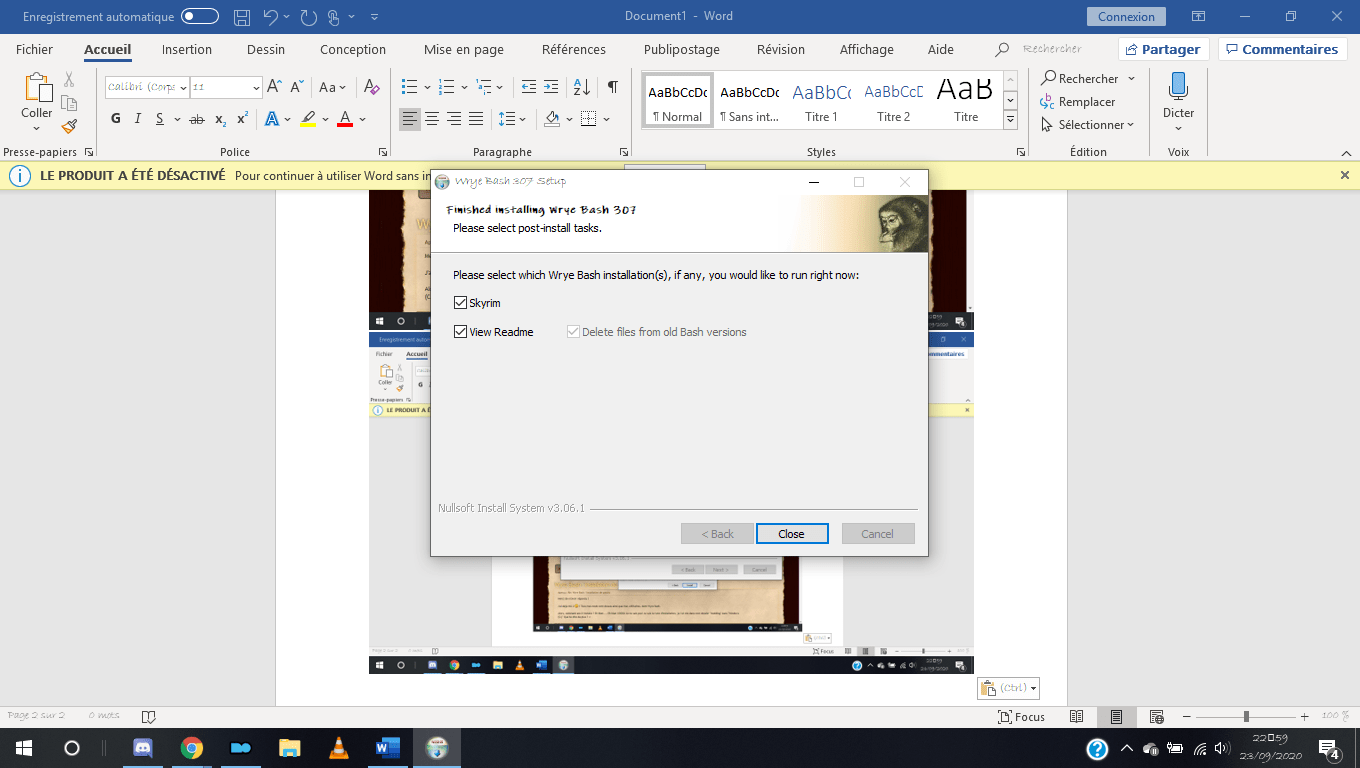Viewport: 1360px width, 768px height.
Task: Click the Undo arrow icon
Action: (270, 17)
